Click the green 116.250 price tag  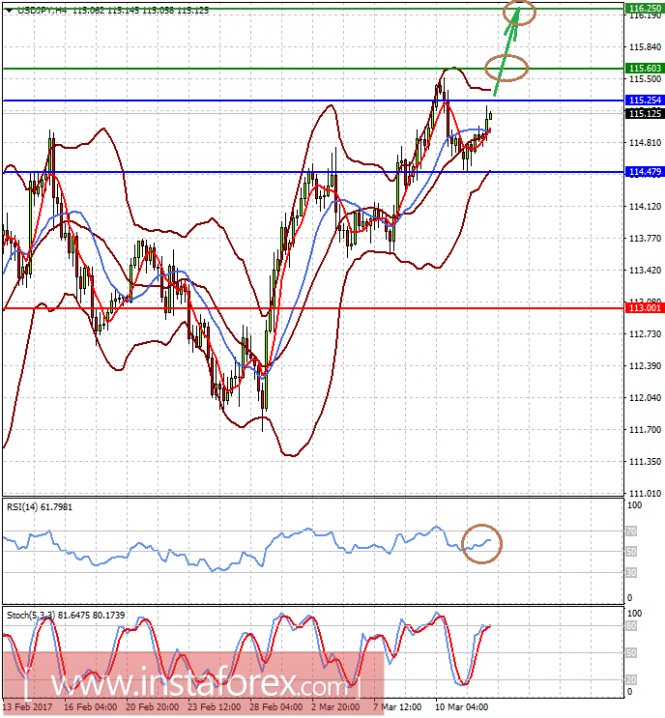click(x=644, y=8)
